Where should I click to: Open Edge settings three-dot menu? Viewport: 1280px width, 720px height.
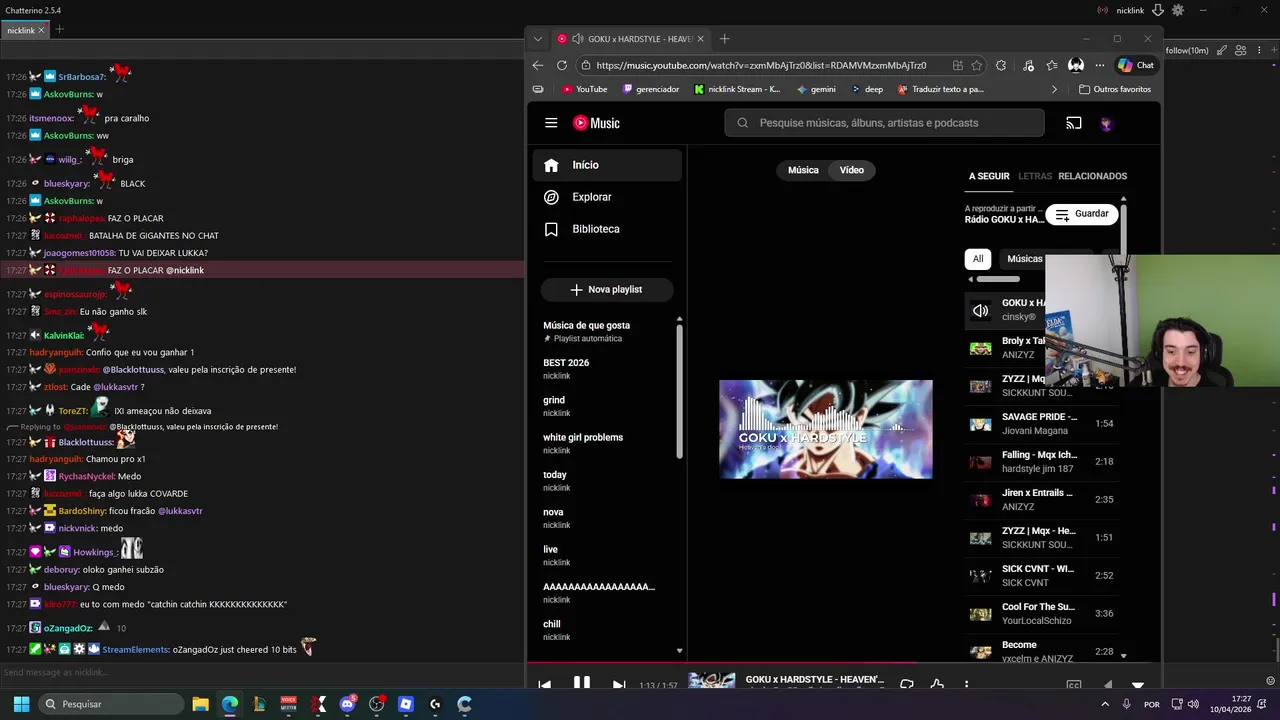tap(1100, 65)
